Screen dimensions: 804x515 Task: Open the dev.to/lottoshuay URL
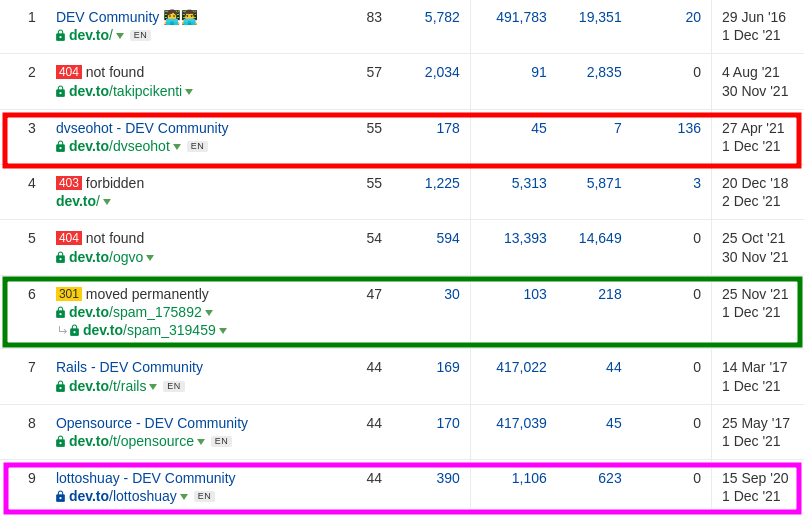[x=123, y=497]
